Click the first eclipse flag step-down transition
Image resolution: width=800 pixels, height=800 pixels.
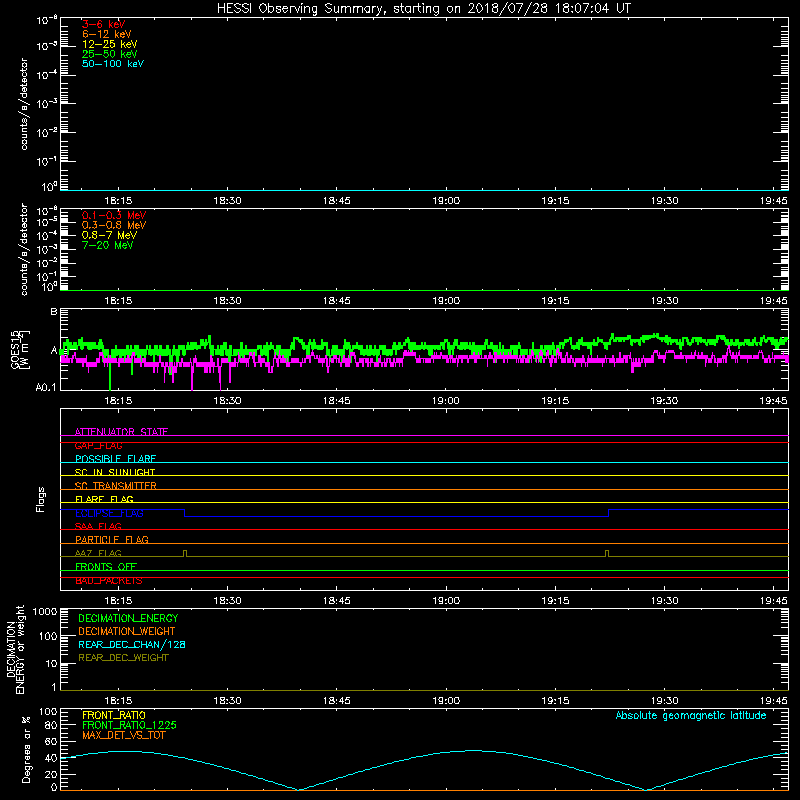click(x=184, y=513)
